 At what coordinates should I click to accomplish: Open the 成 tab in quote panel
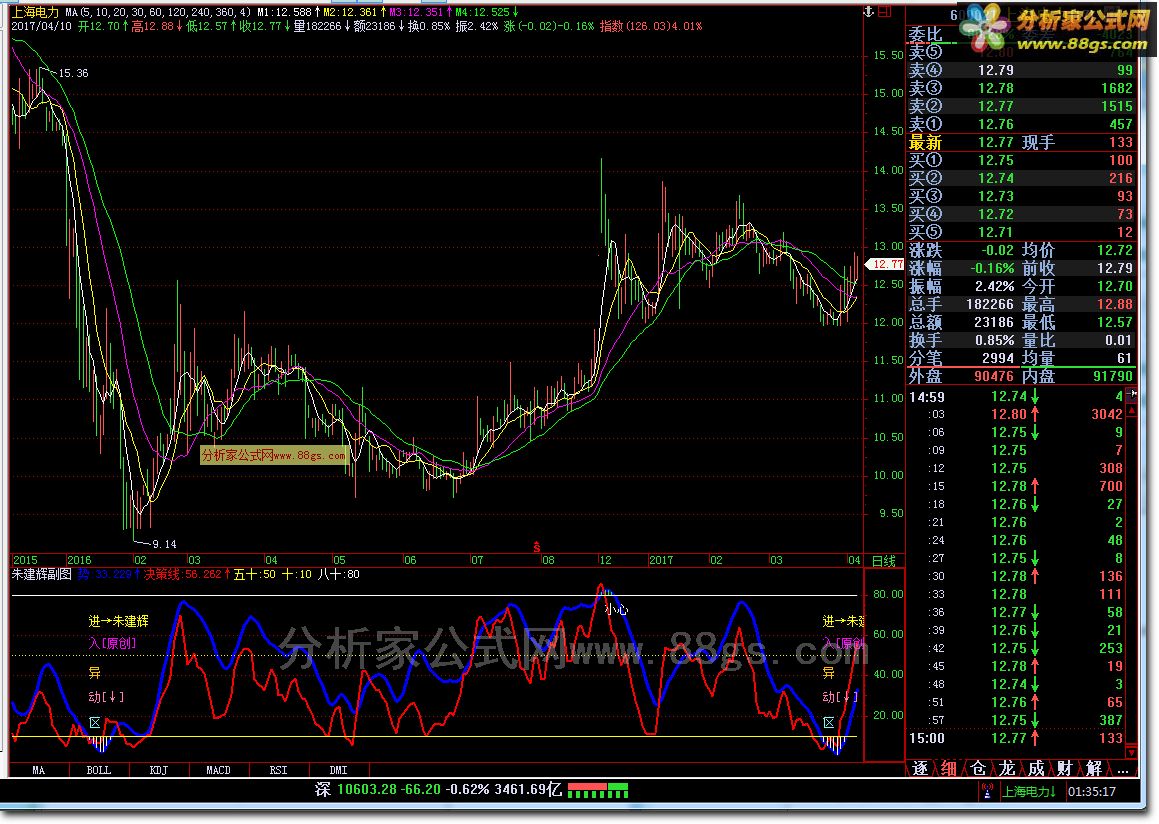[1036, 769]
